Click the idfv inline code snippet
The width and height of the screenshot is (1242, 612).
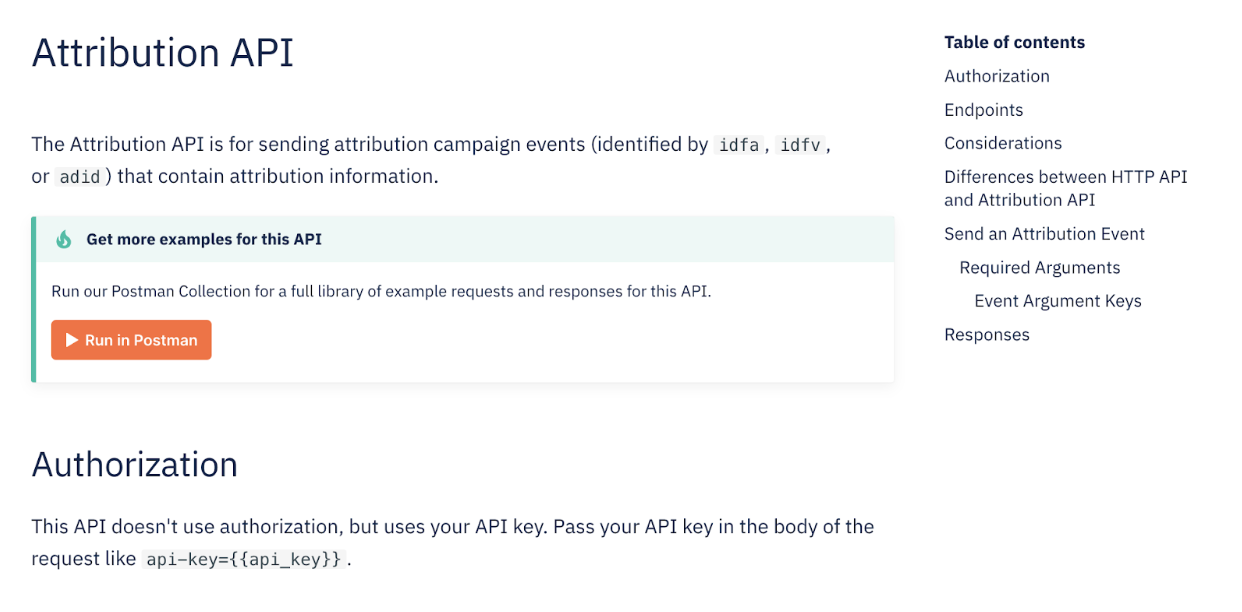(800, 145)
